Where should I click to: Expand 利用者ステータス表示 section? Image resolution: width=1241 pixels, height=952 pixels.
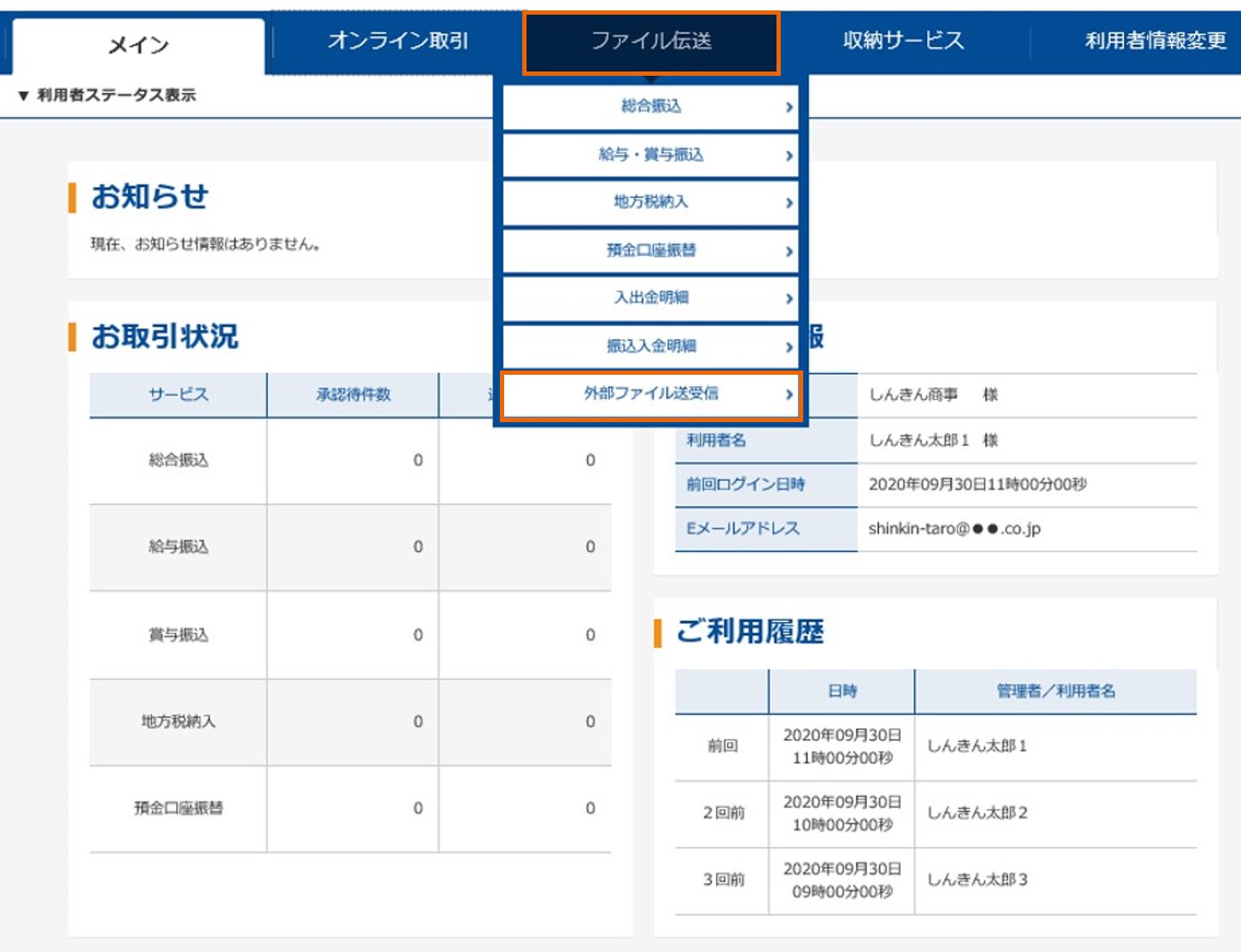[x=107, y=95]
